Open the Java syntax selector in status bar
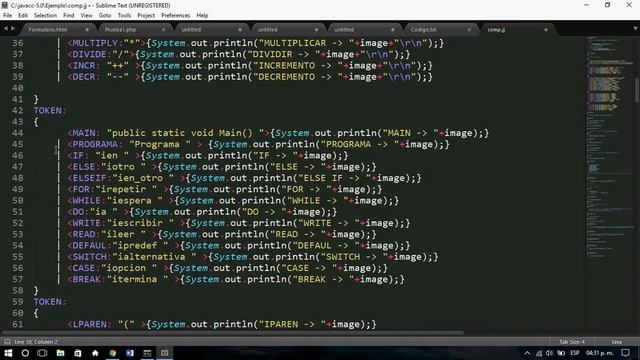 pos(617,342)
